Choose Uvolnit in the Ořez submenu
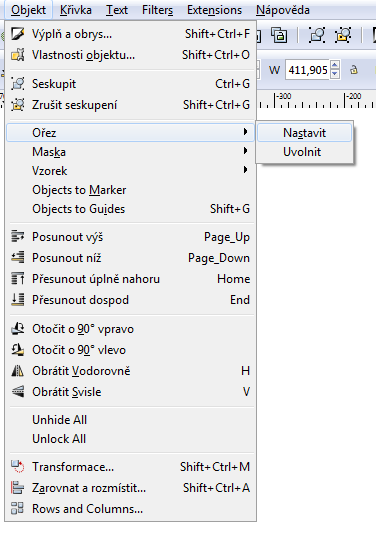 304,152
